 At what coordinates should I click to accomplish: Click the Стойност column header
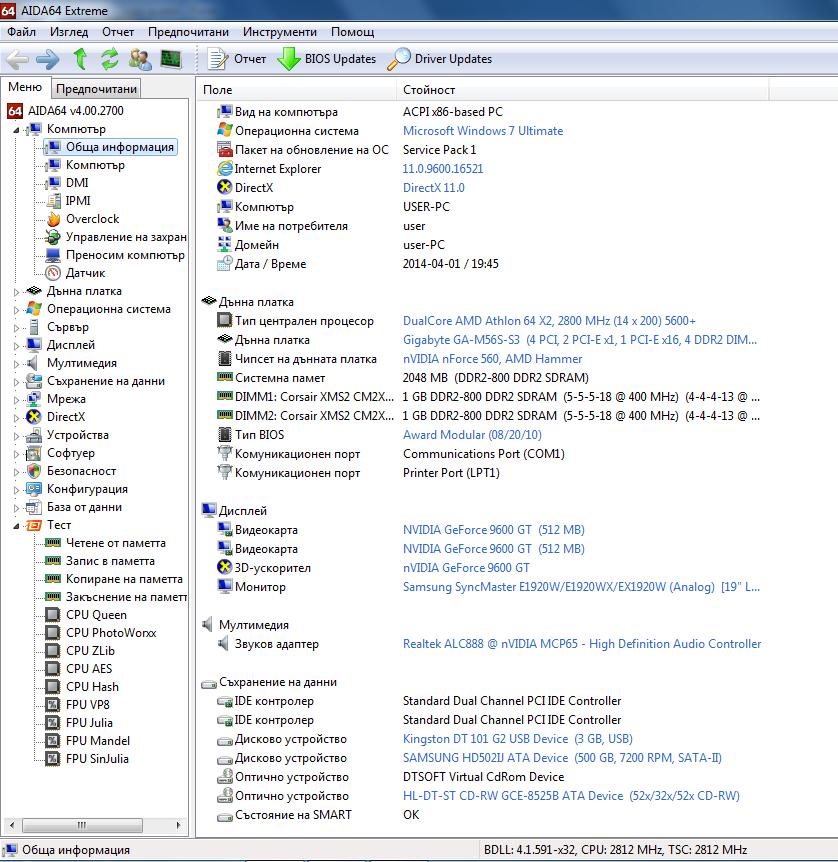point(583,90)
